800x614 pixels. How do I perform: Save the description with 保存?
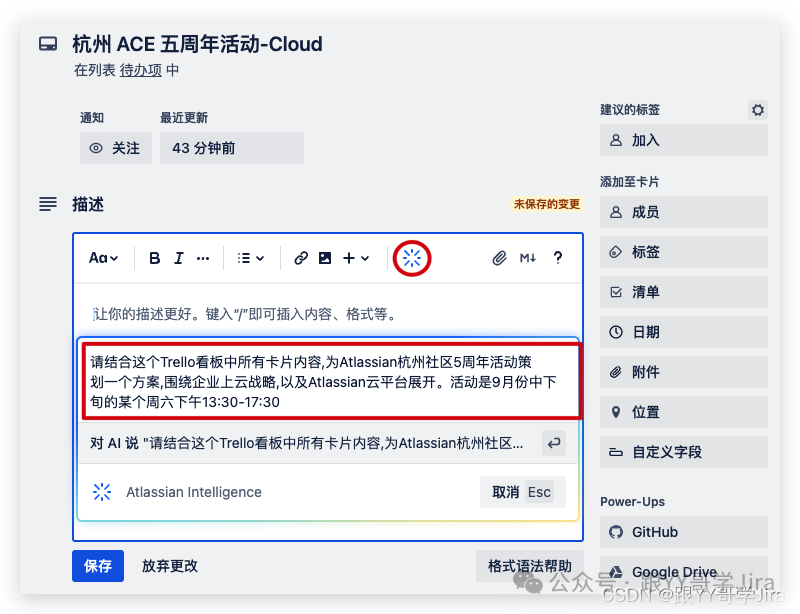98,566
